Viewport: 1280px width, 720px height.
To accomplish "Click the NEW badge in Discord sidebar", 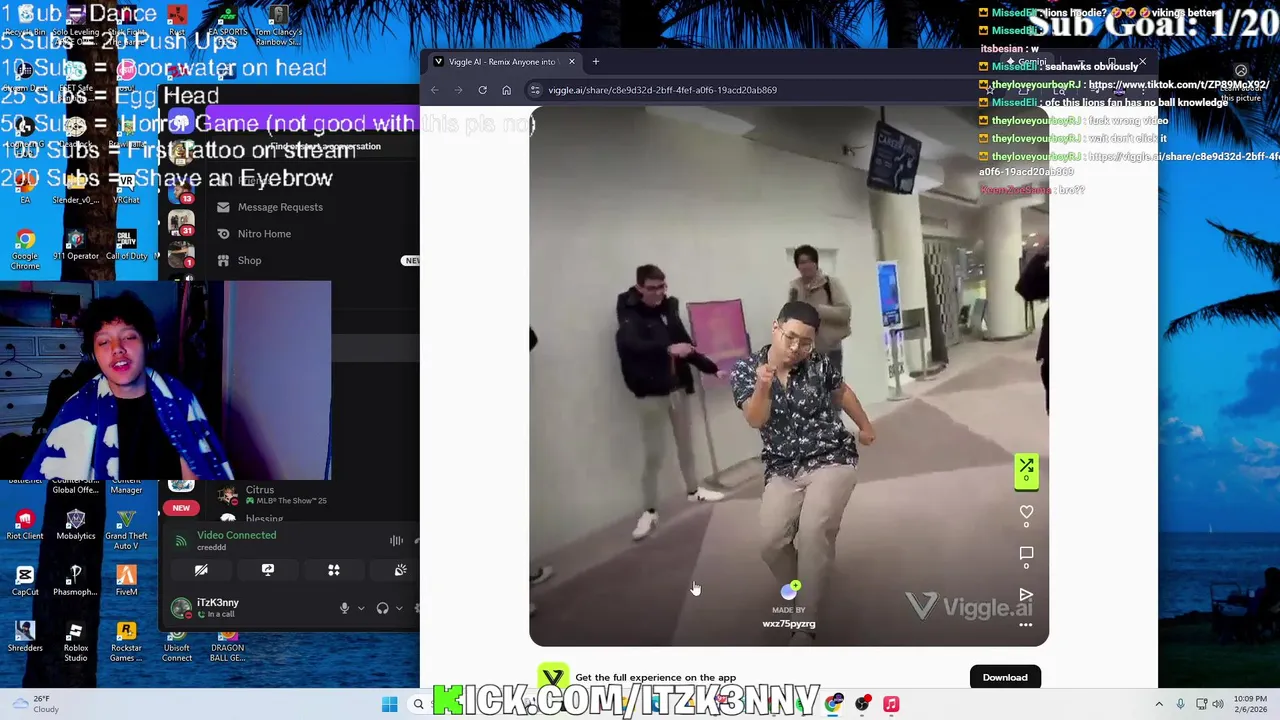I will point(181,508).
